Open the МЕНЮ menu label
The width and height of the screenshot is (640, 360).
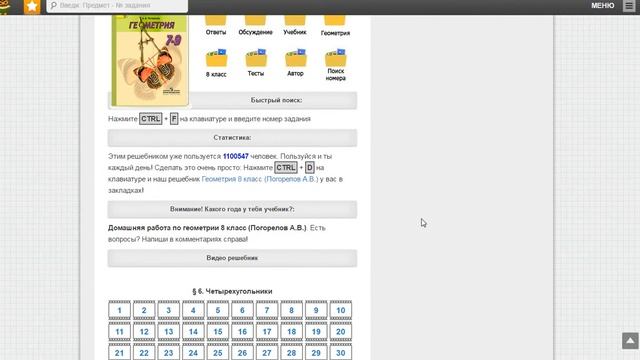pos(602,6)
